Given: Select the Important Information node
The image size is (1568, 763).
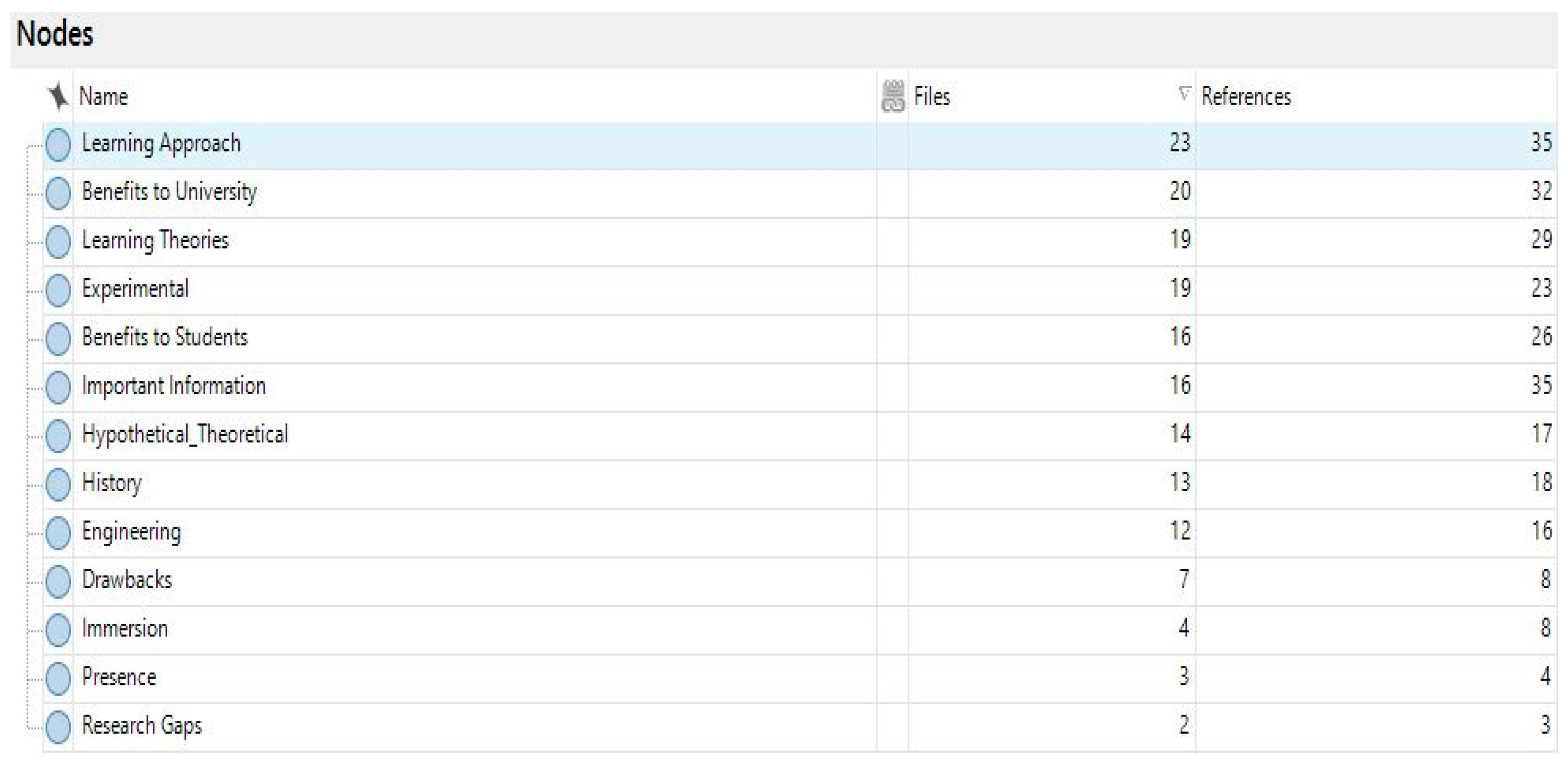Looking at the screenshot, I should point(173,386).
